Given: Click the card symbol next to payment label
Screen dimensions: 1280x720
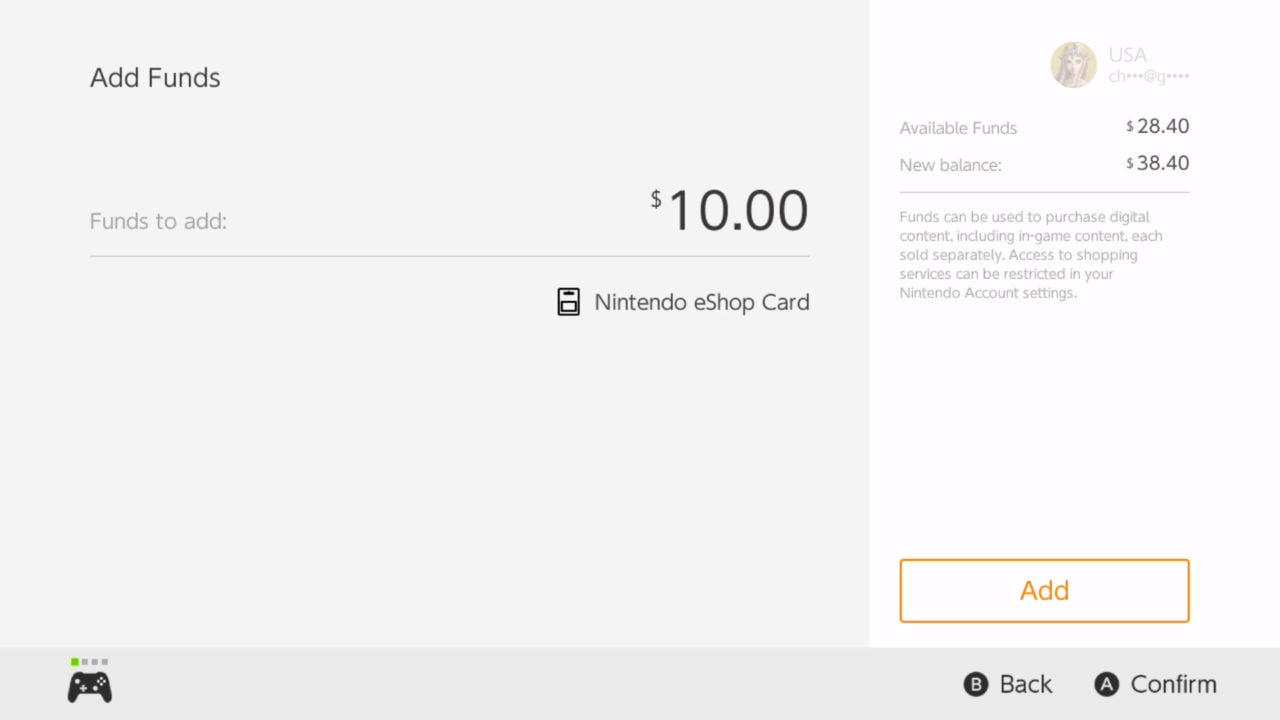Looking at the screenshot, I should 568,301.
